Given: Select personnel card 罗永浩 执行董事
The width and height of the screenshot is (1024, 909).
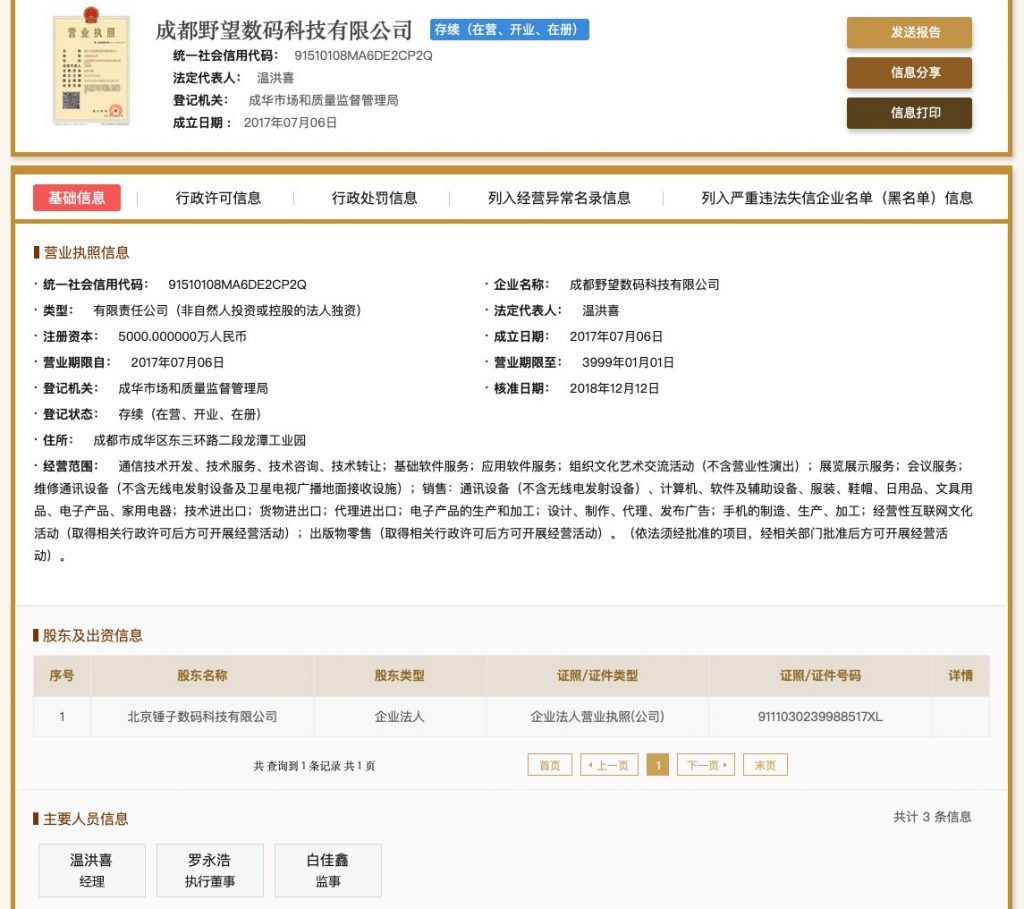Looking at the screenshot, I should point(210,870).
